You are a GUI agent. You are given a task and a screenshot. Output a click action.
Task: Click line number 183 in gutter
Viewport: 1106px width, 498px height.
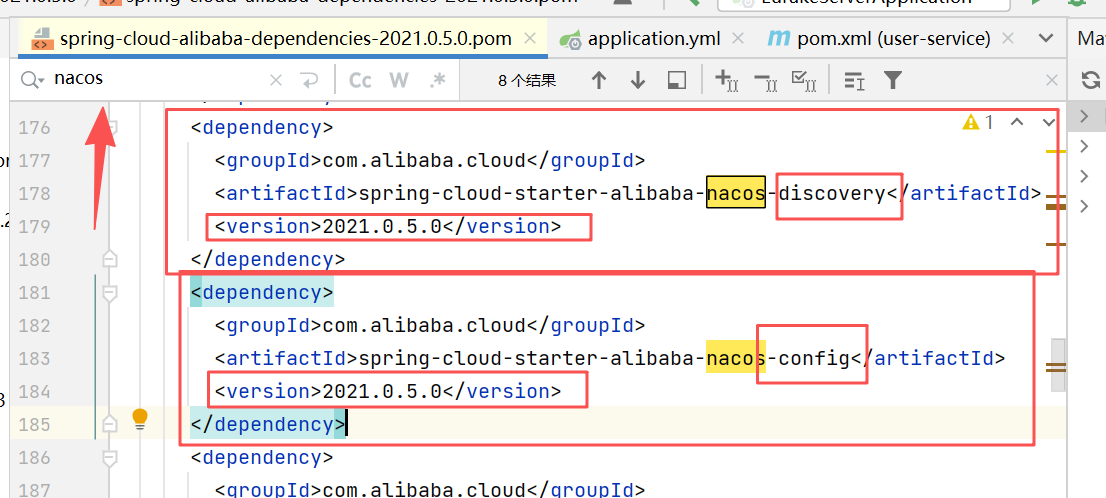coord(35,358)
